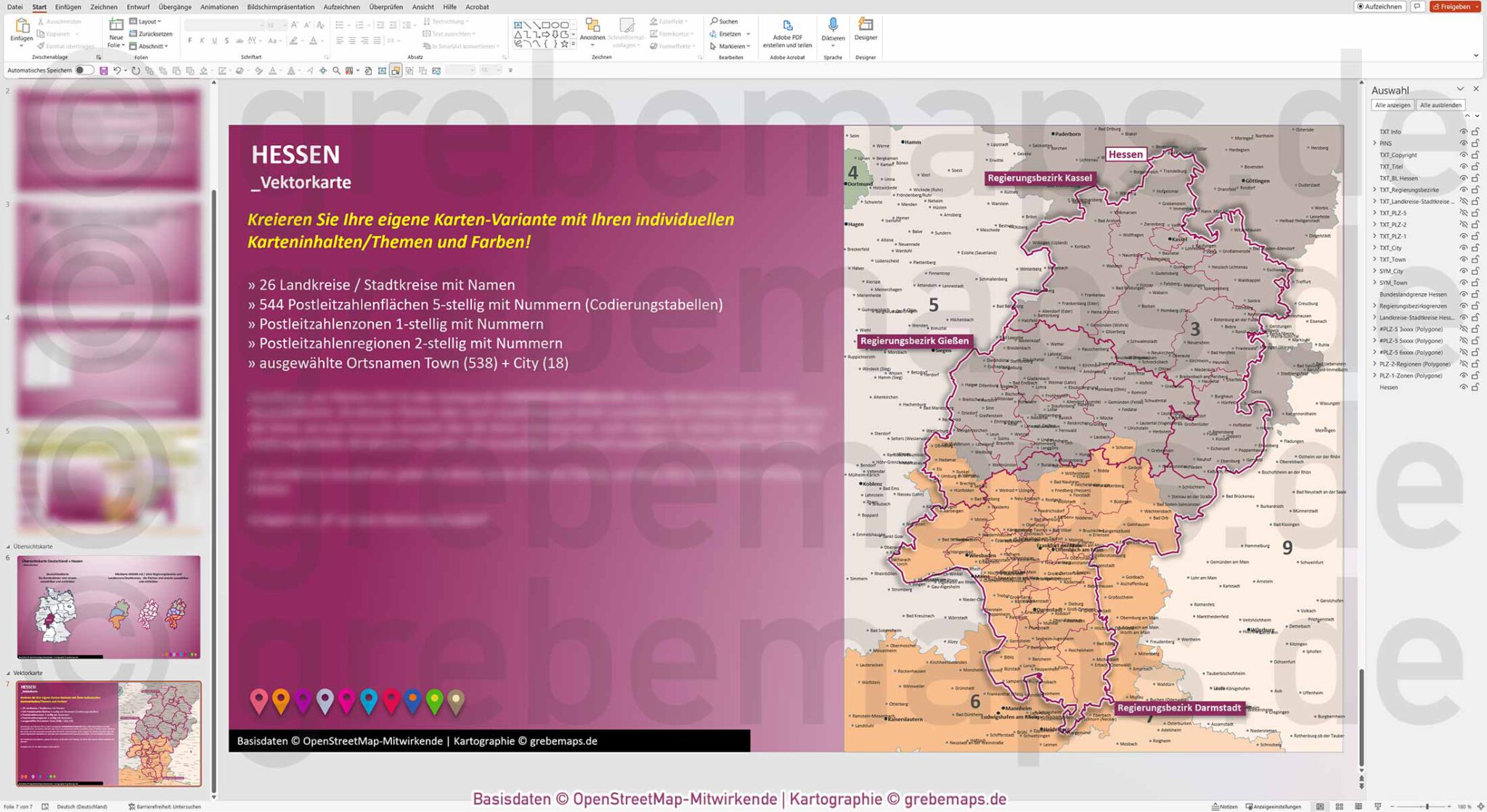Open the Ansicht ribbon tab
Screen dimensions: 1487x812
click(423, 7)
